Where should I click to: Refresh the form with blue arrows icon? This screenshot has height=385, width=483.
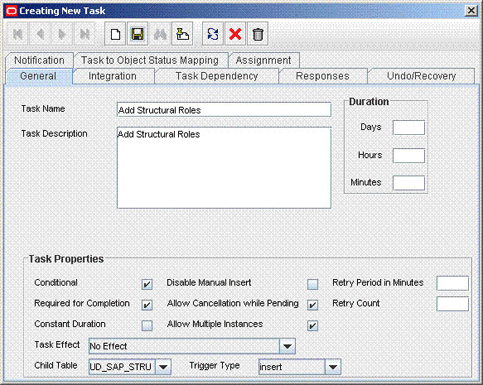coord(213,34)
